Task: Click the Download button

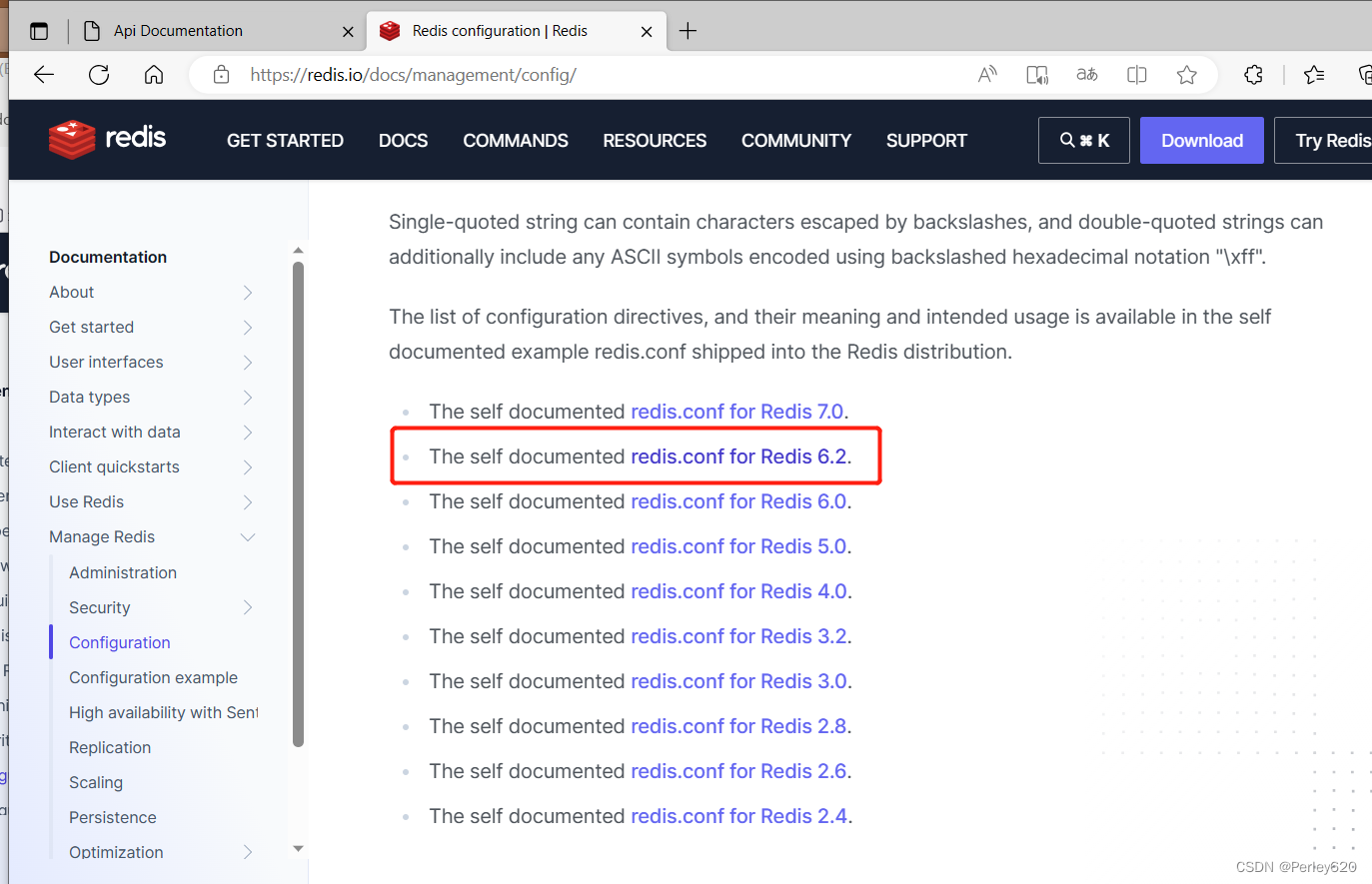Action: [x=1202, y=141]
